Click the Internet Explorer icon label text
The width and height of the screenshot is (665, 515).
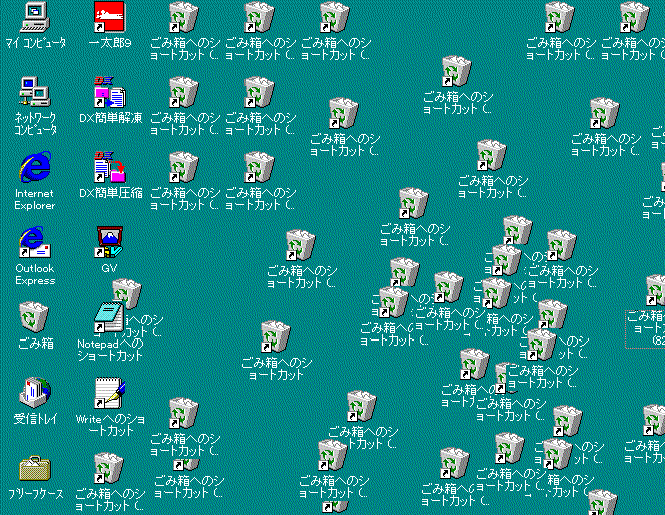click(35, 199)
